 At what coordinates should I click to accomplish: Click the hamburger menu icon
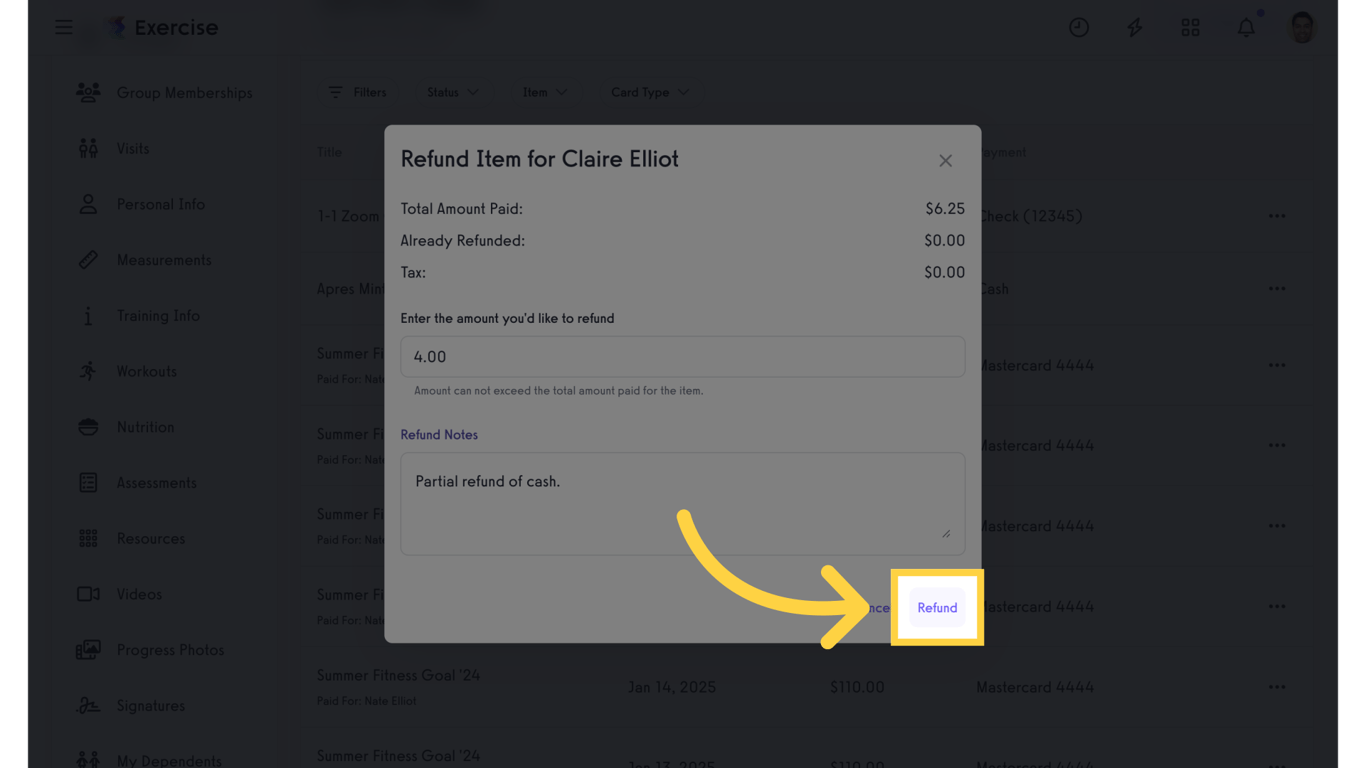click(63, 27)
